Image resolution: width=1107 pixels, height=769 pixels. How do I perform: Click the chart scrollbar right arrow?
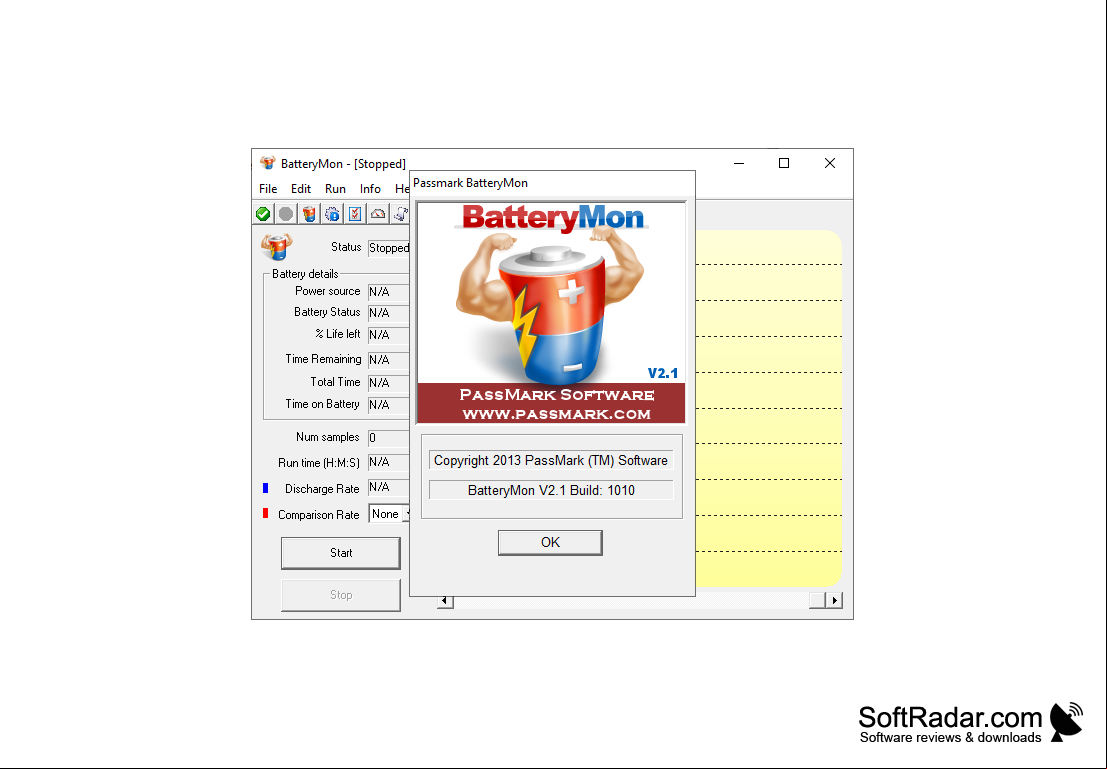[x=834, y=600]
